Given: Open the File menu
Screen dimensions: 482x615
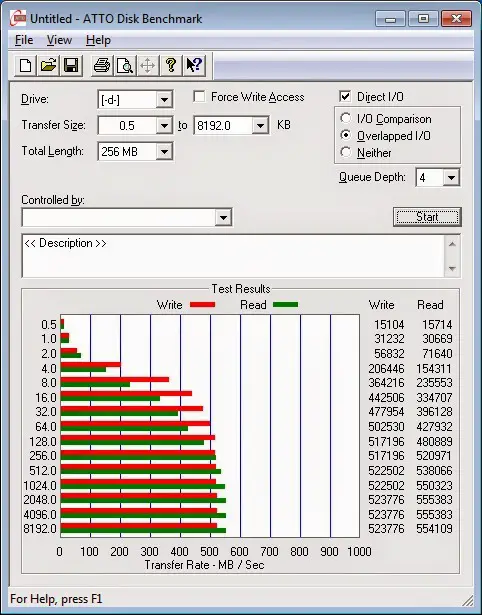Looking at the screenshot, I should tap(24, 40).
